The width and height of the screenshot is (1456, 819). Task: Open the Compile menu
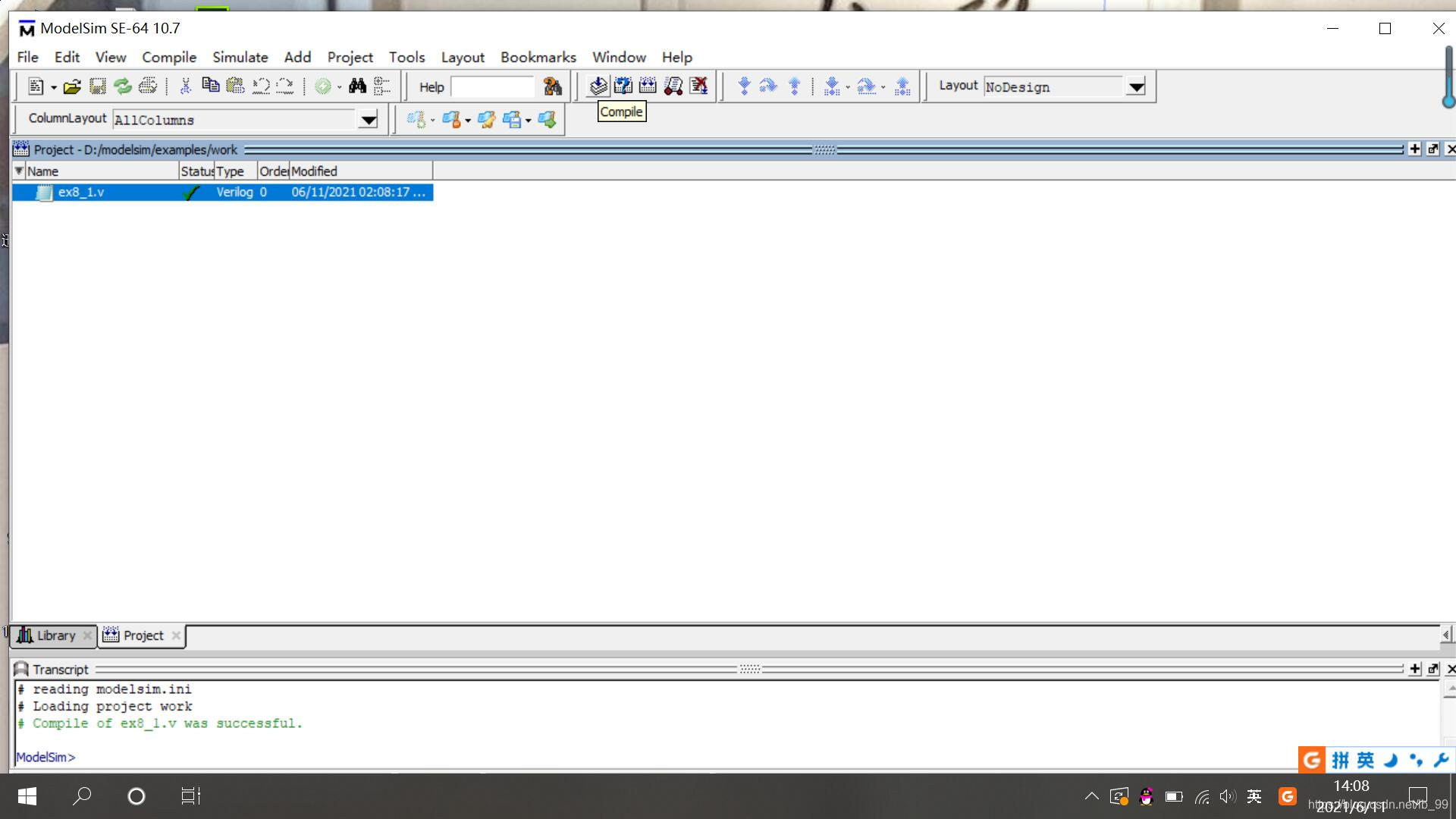(x=168, y=58)
